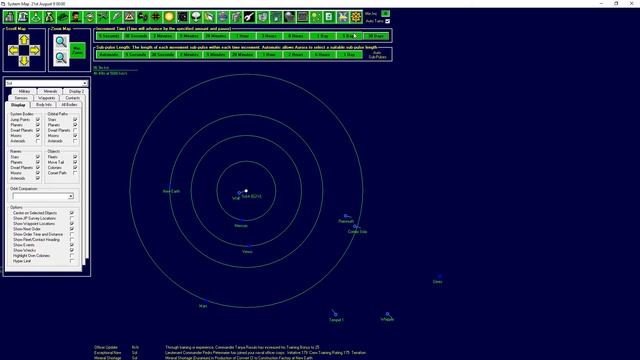Open the Display 2 tab
Image resolution: width=640 pixels, height=360 pixels.
pyautogui.click(x=76, y=91)
